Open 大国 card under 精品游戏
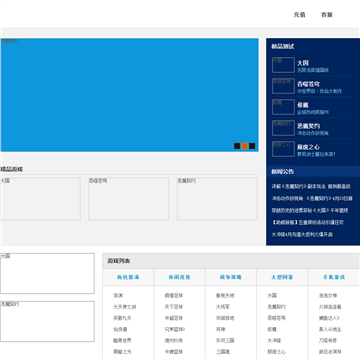360x360 pixels. tap(40, 199)
